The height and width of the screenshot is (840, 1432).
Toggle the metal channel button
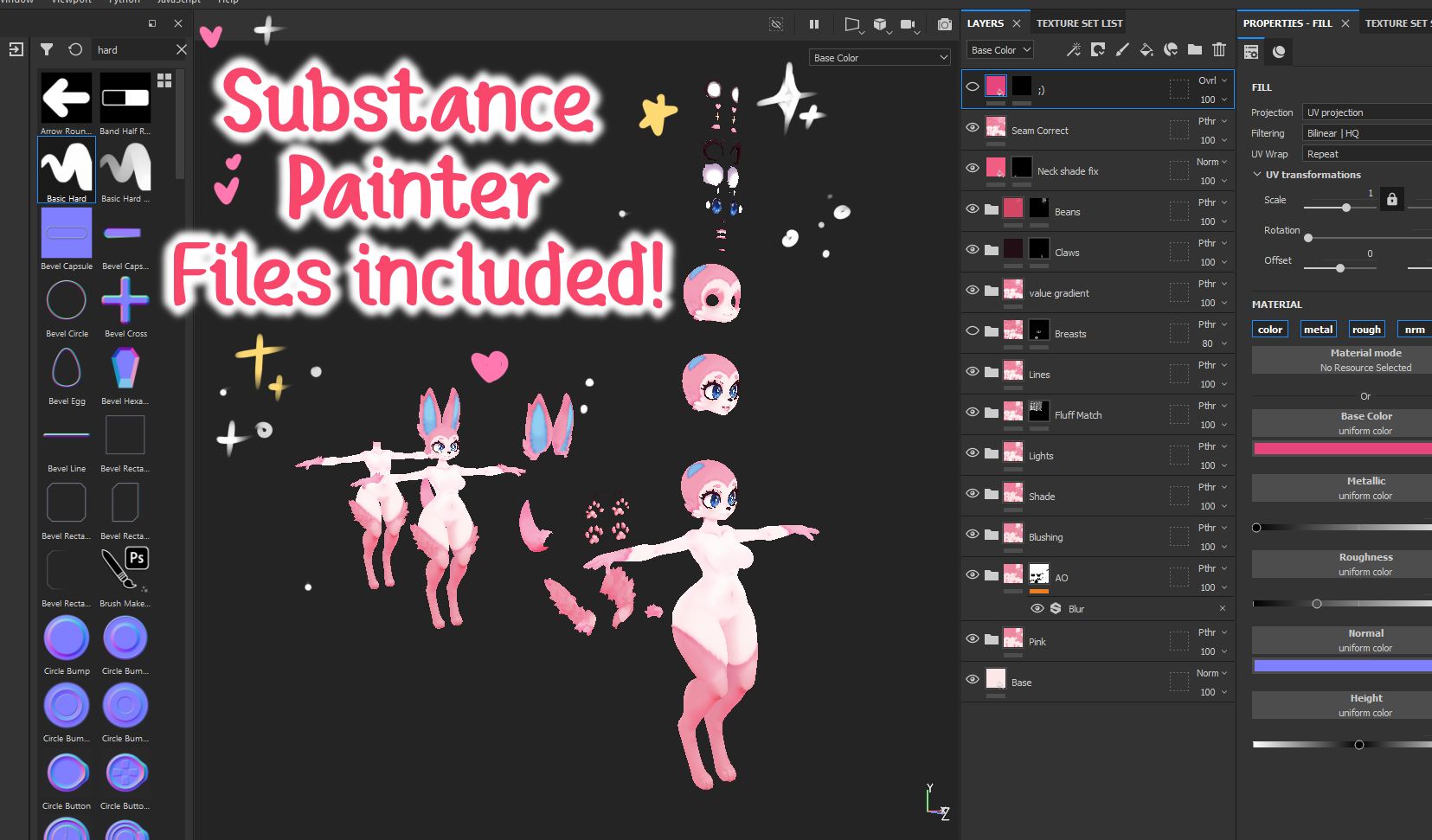(x=1318, y=329)
